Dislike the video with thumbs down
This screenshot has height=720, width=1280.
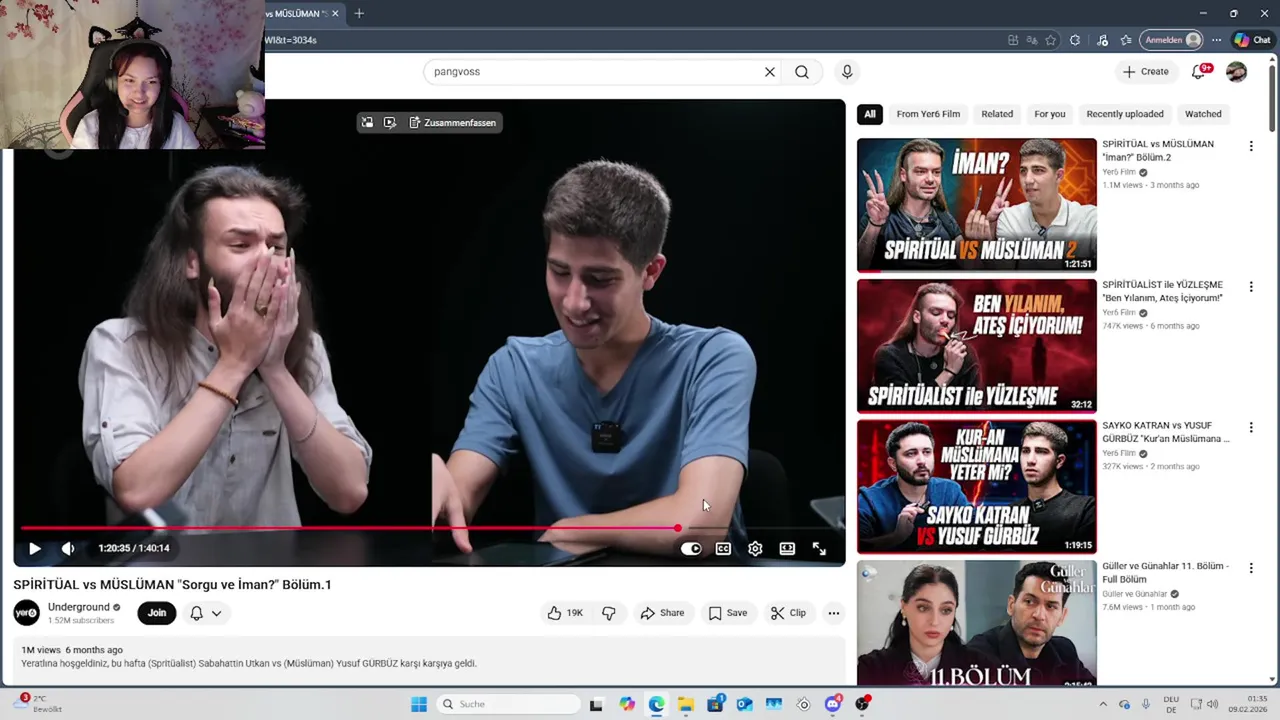coord(609,613)
